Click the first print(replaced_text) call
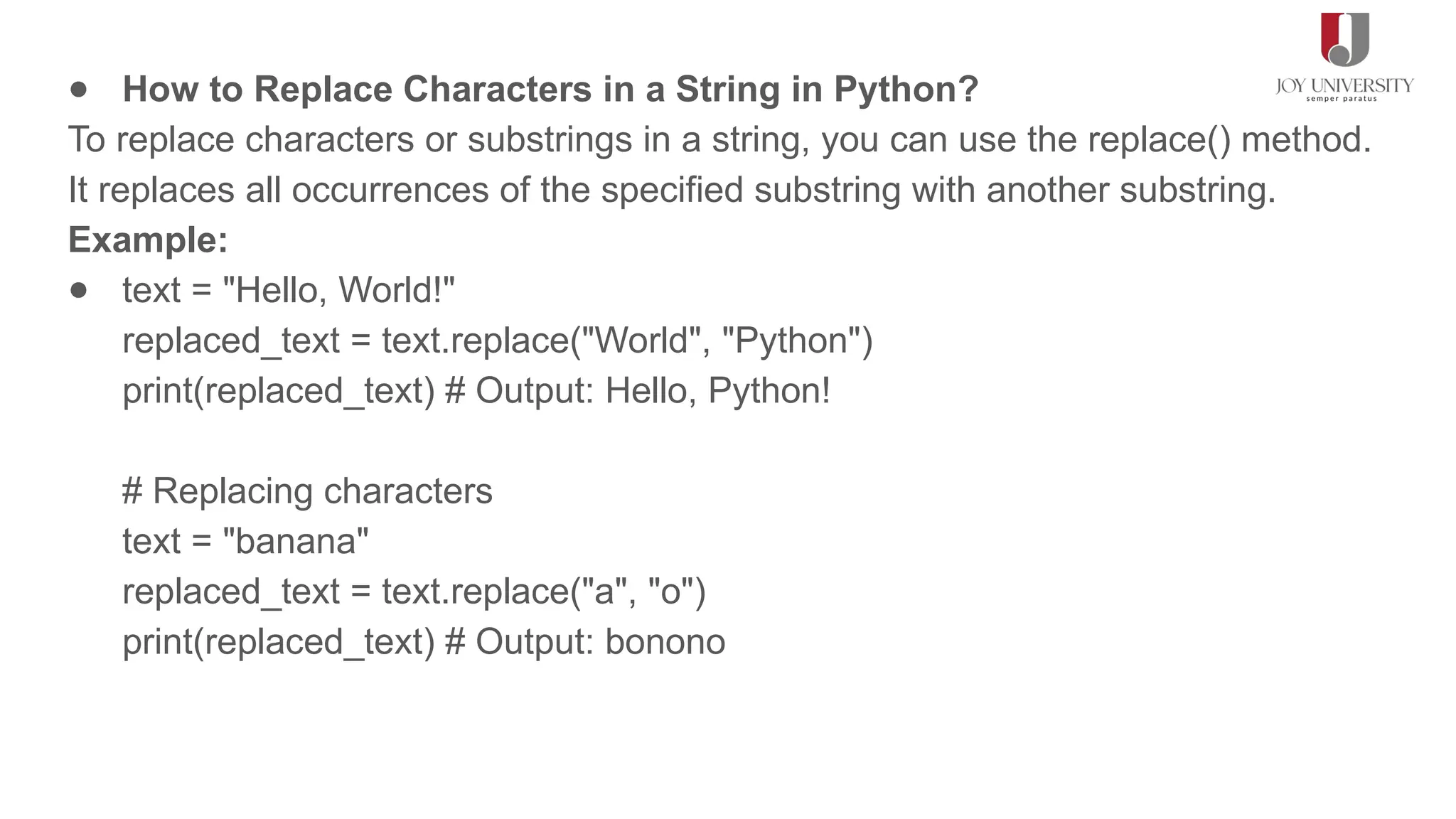This screenshot has height=819, width=1456. coord(278,390)
